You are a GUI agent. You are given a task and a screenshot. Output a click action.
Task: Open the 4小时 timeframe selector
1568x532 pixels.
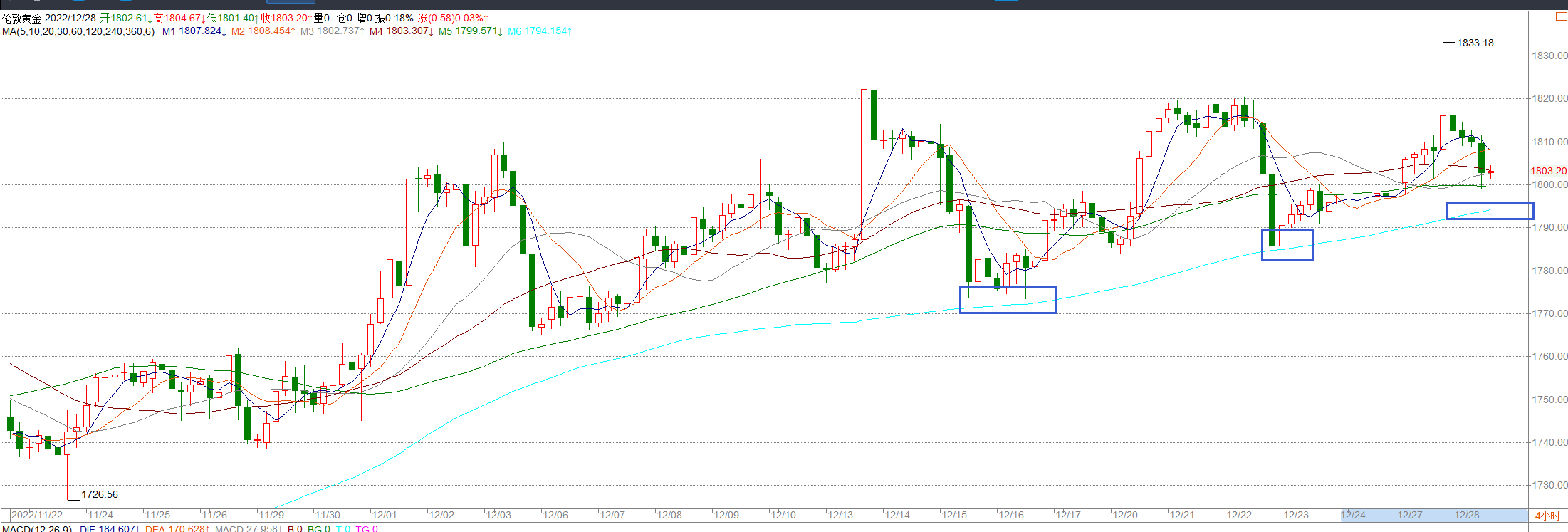click(x=1547, y=516)
